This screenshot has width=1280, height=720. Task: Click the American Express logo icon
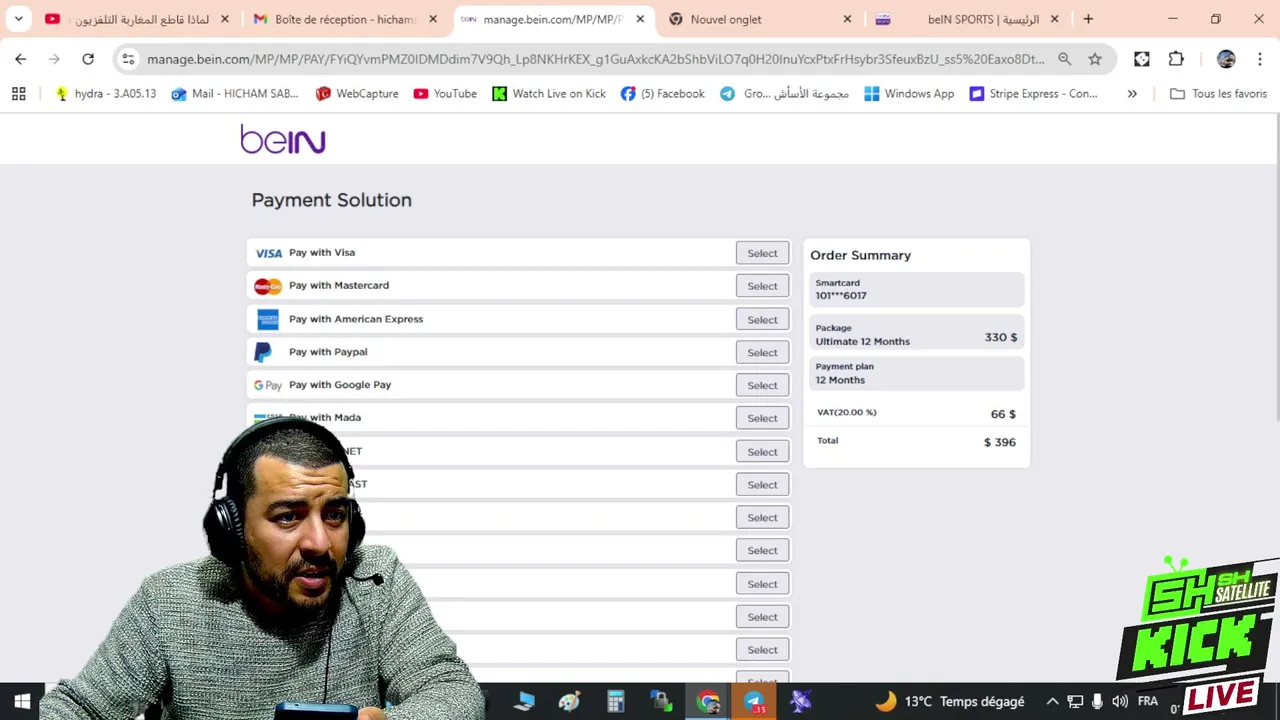(268, 320)
